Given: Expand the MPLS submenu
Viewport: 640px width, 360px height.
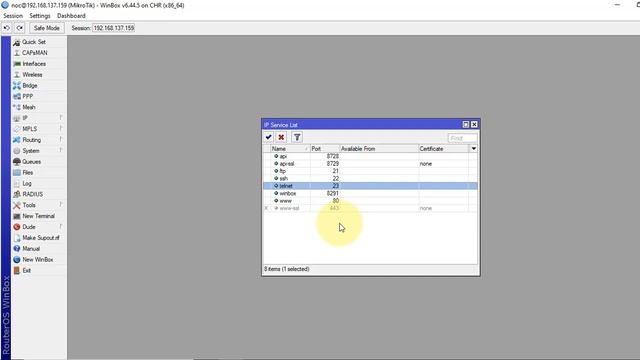Looking at the screenshot, I should (x=39, y=129).
